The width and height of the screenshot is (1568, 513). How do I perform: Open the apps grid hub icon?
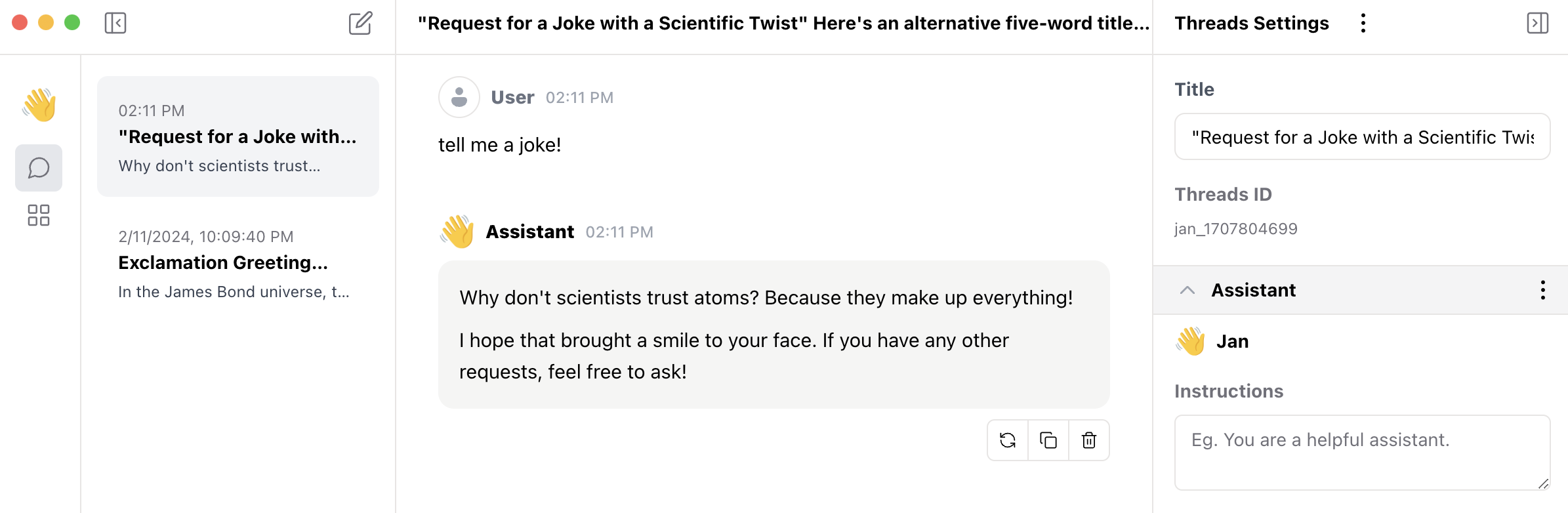[x=39, y=215]
